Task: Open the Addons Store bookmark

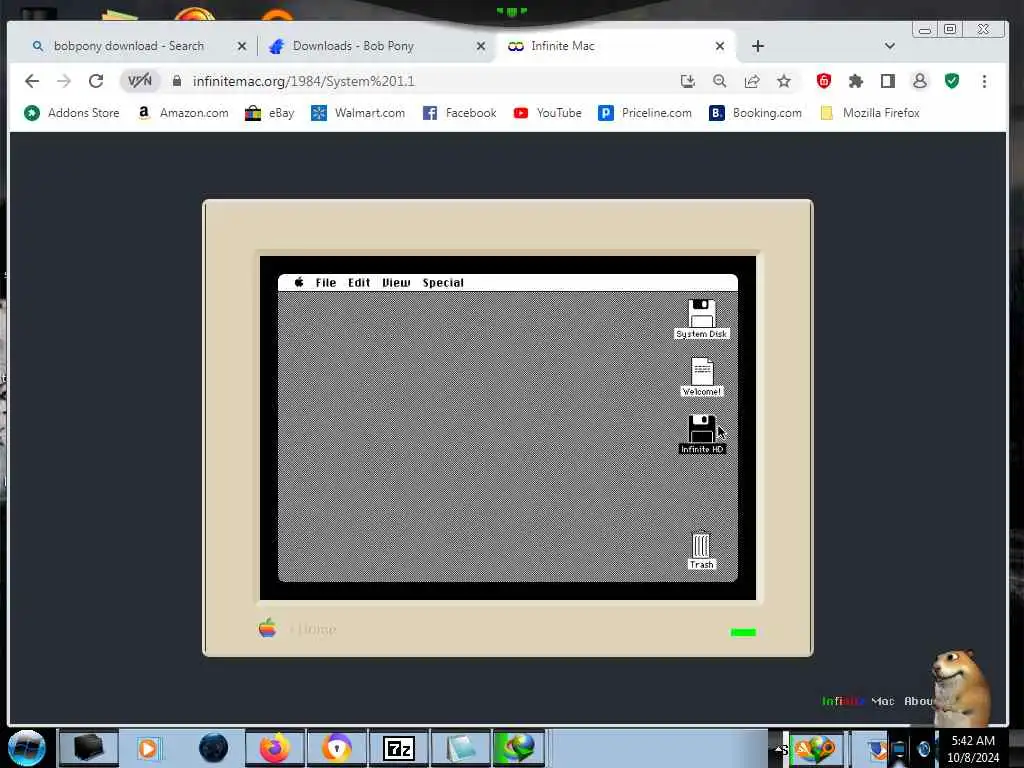Action: 72,113
